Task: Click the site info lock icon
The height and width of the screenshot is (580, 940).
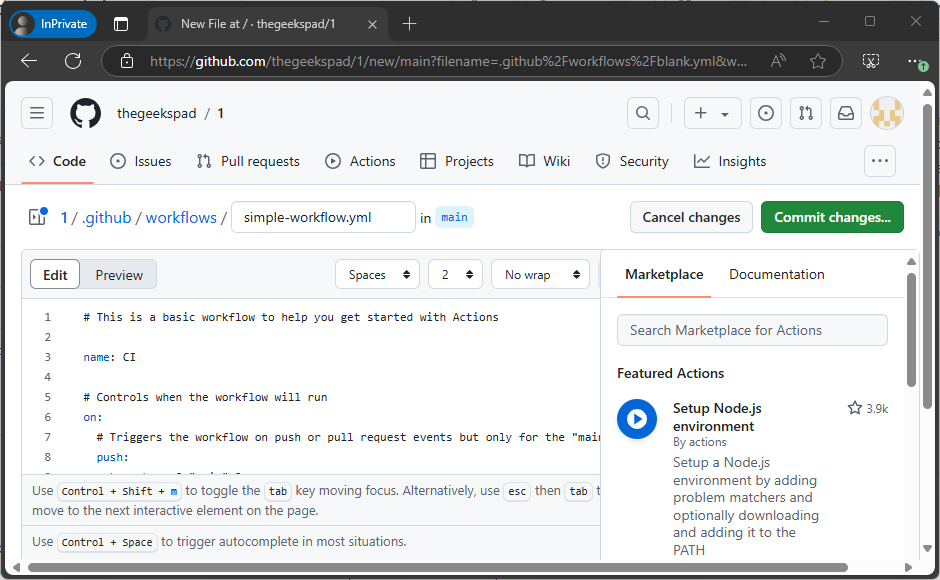Action: [x=126, y=61]
